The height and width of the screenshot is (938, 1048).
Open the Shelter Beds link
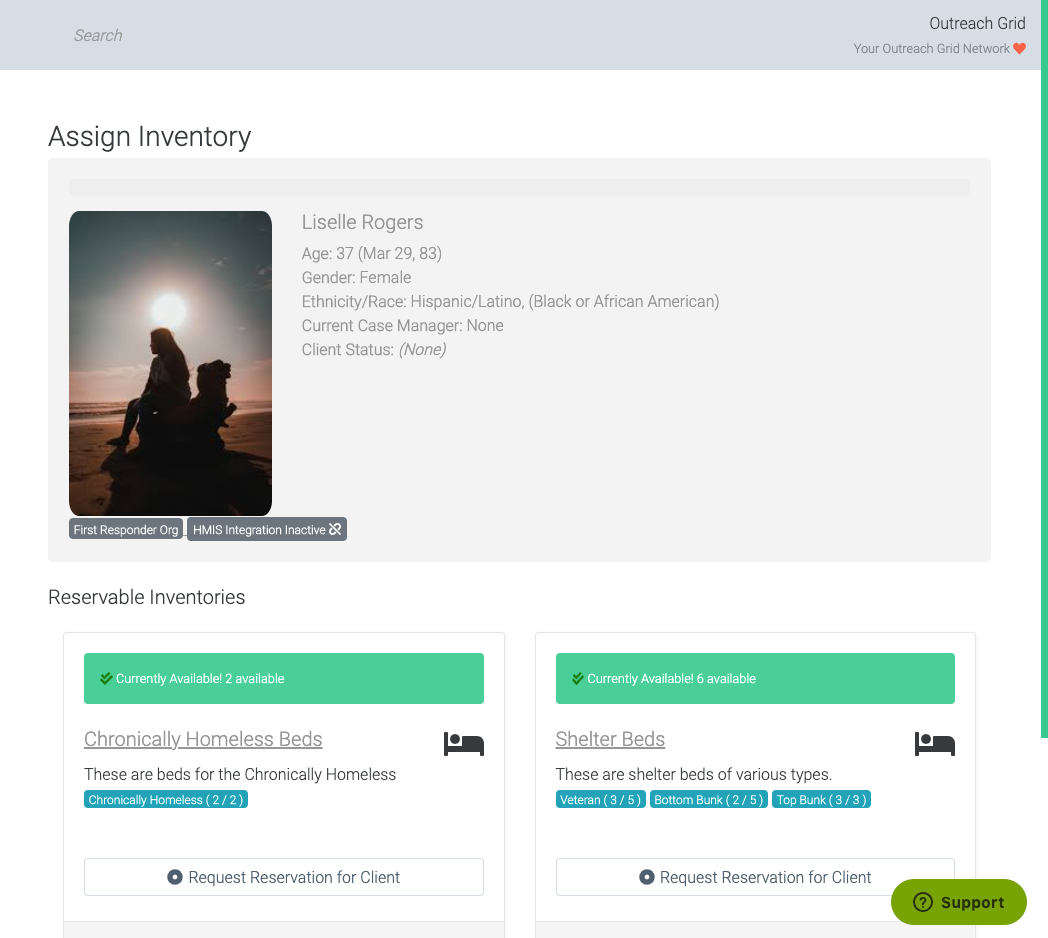pos(610,739)
